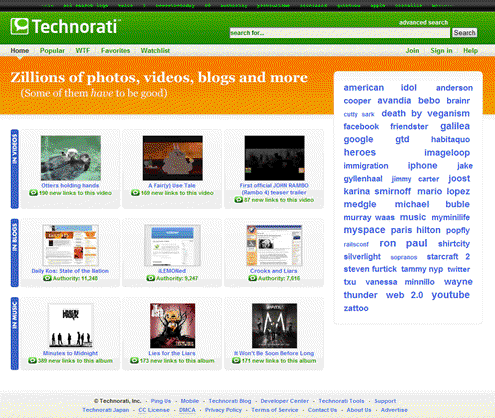This screenshot has width=495, height=418.
Task: Open the Mobile footer link
Action: pos(190,401)
